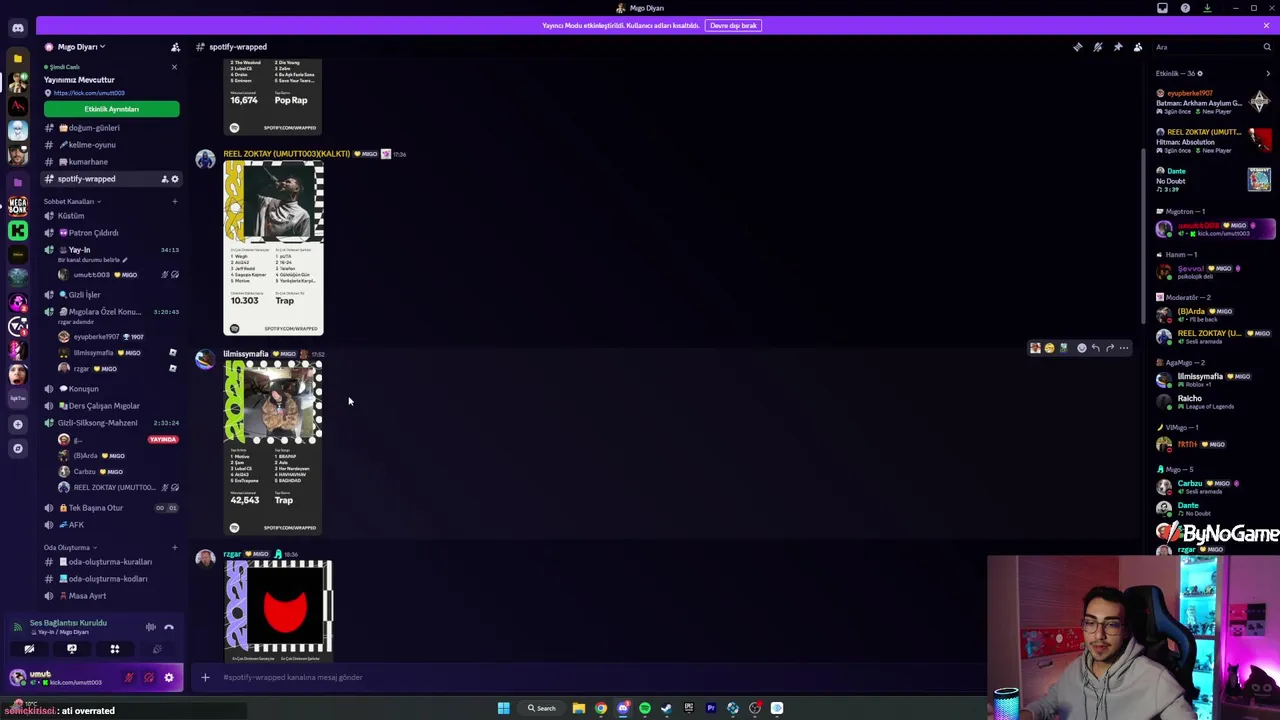
Task: Open pinned messages icon in header
Action: click(1118, 47)
